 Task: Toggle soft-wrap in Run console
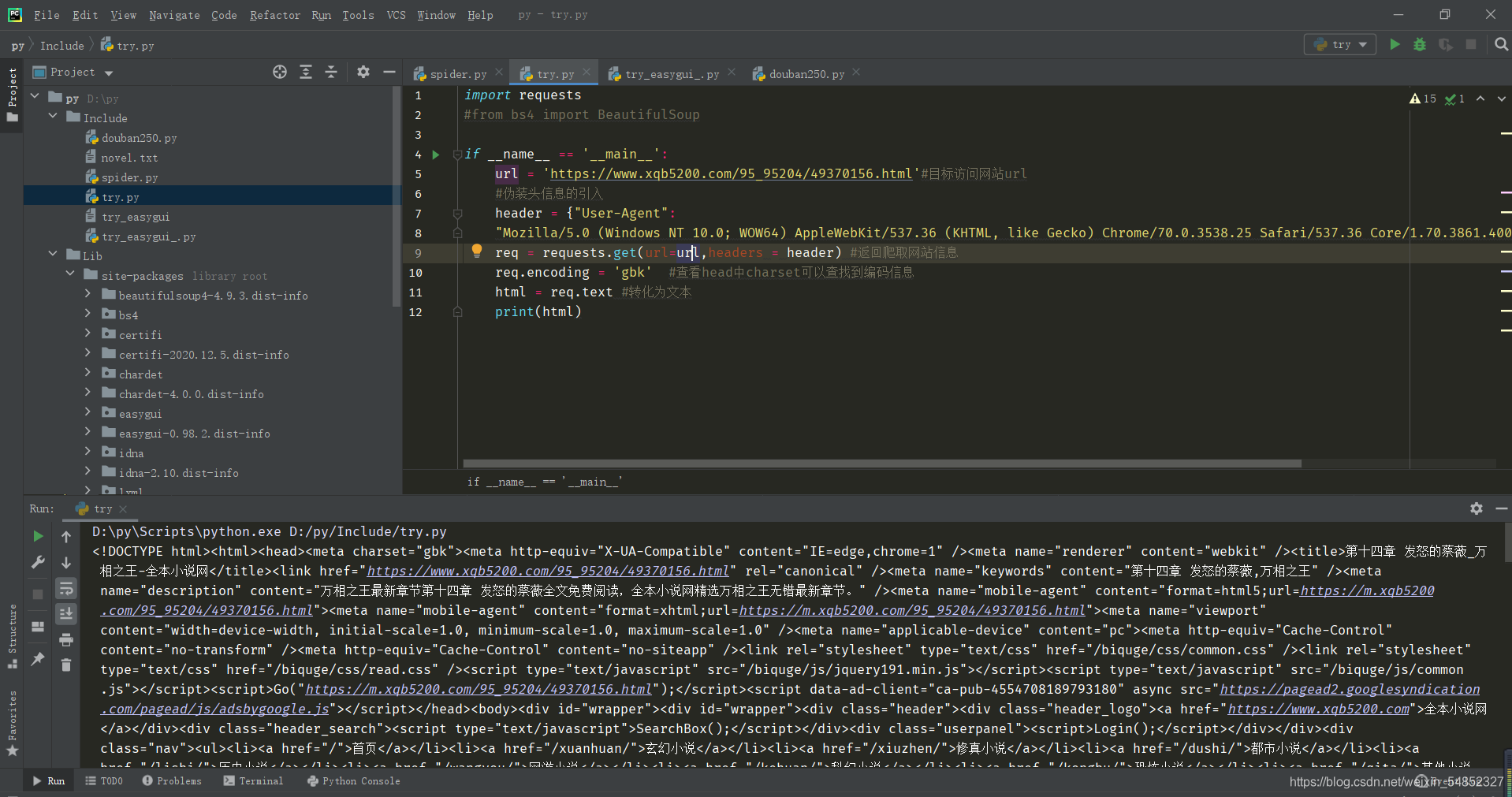[66, 588]
